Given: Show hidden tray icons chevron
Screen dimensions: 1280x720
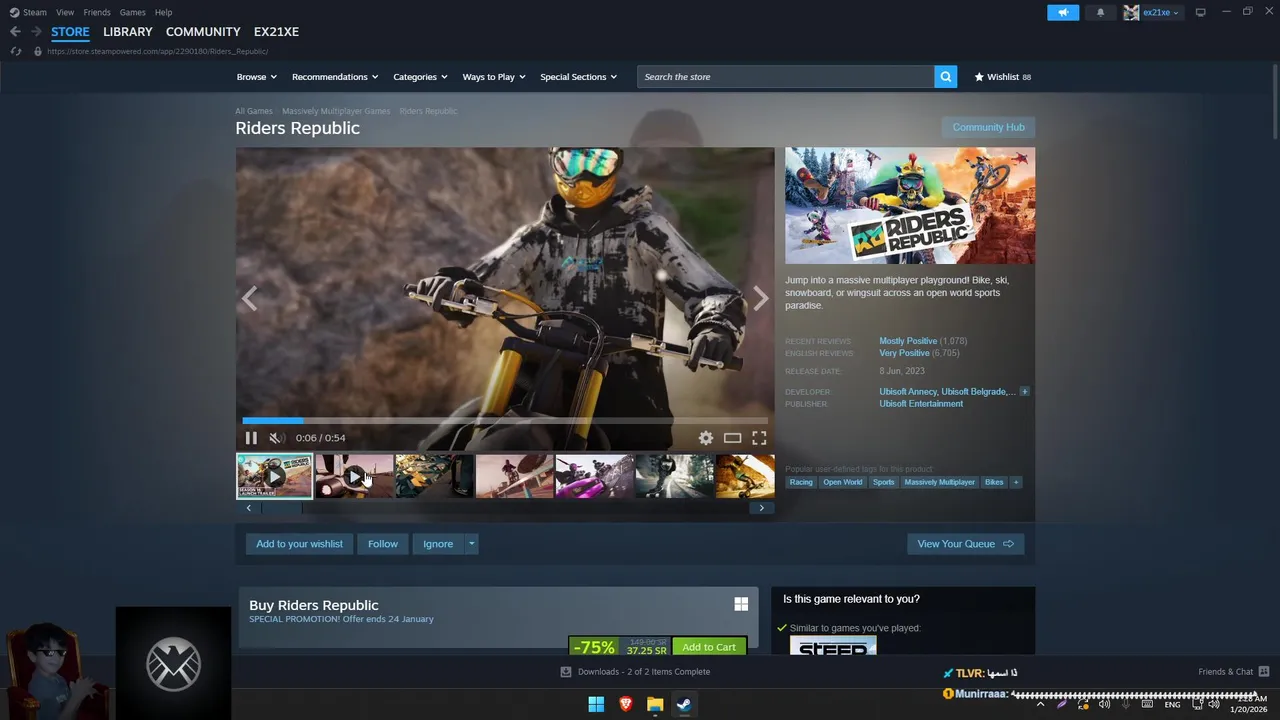Looking at the screenshot, I should [x=1040, y=704].
